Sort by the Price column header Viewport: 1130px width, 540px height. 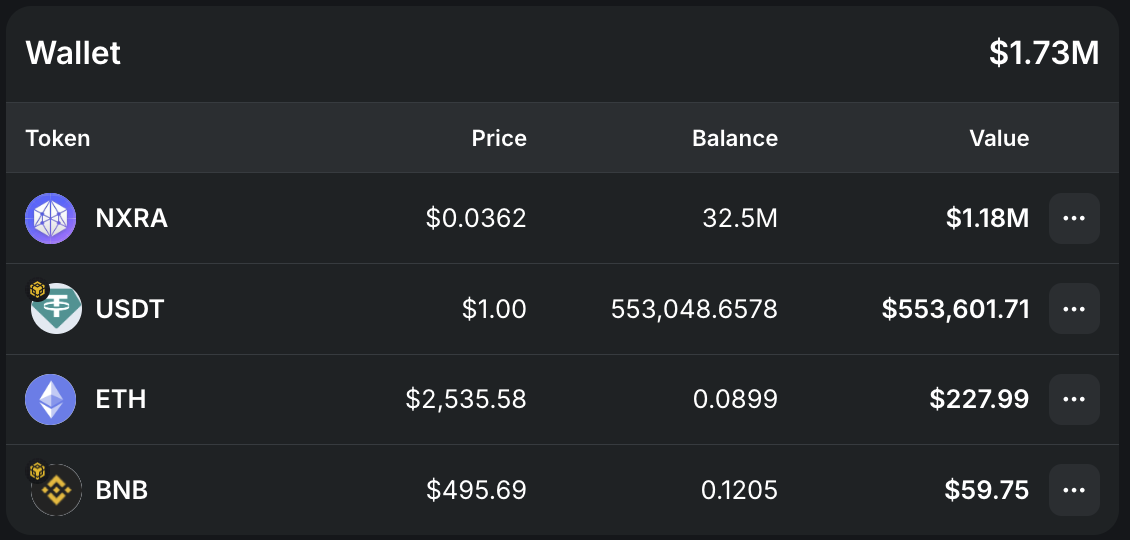(499, 138)
